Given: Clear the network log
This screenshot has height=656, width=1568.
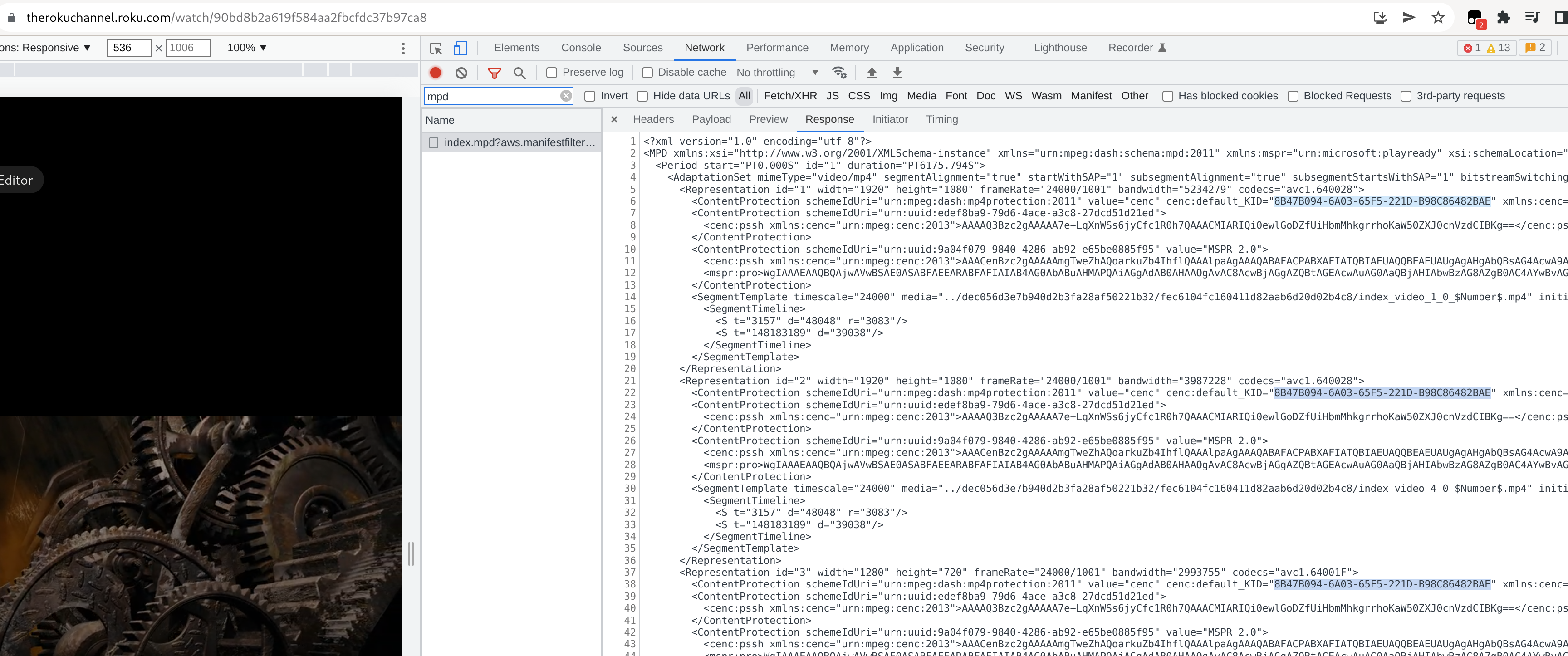Looking at the screenshot, I should tap(461, 73).
